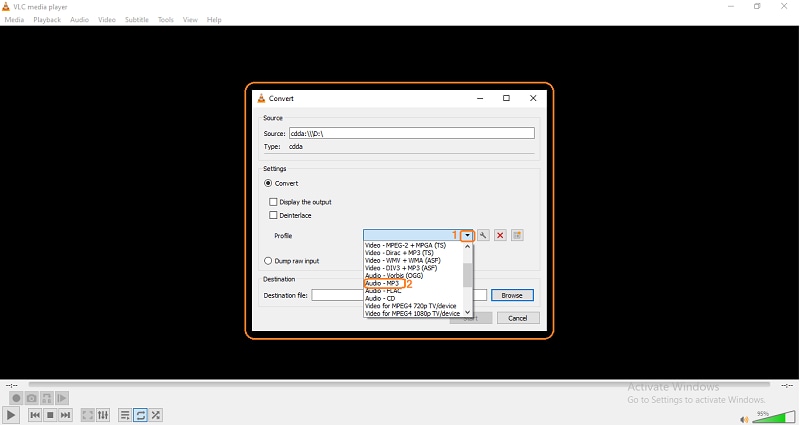Click the Browse button

pyautogui.click(x=512, y=295)
